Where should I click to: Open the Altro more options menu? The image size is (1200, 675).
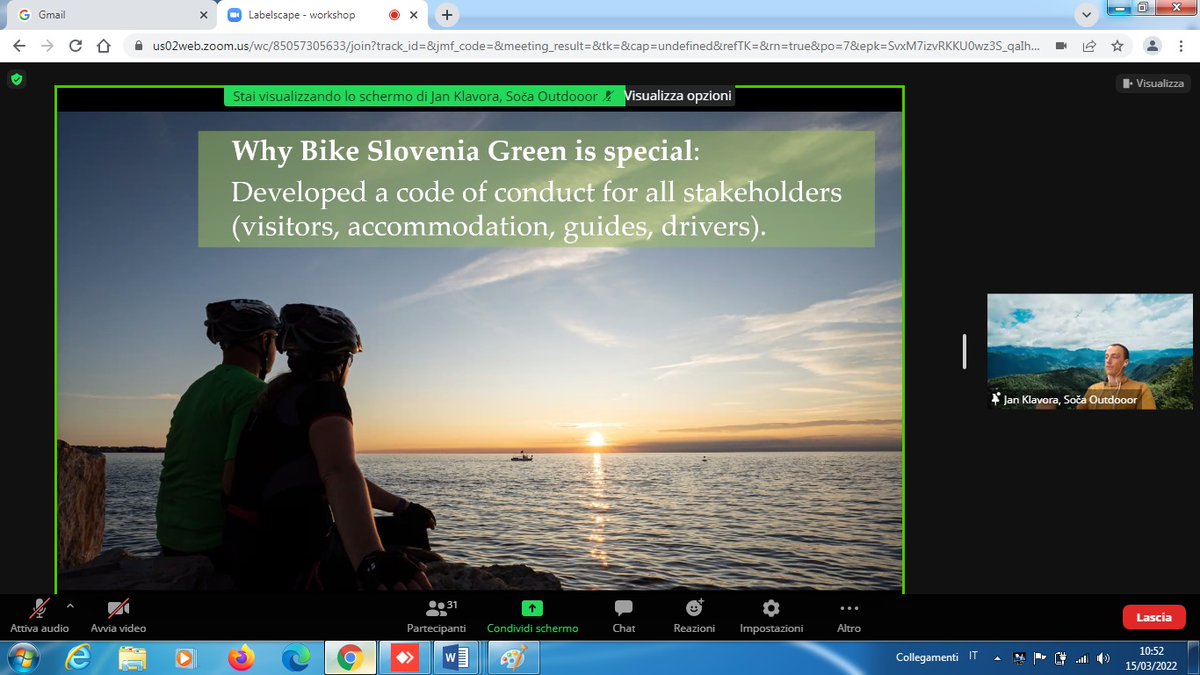coord(849,615)
